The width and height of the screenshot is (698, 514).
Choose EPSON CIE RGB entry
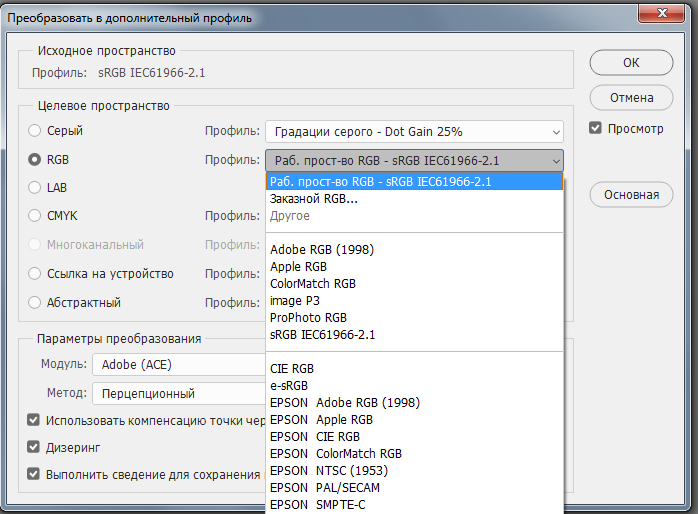point(414,437)
